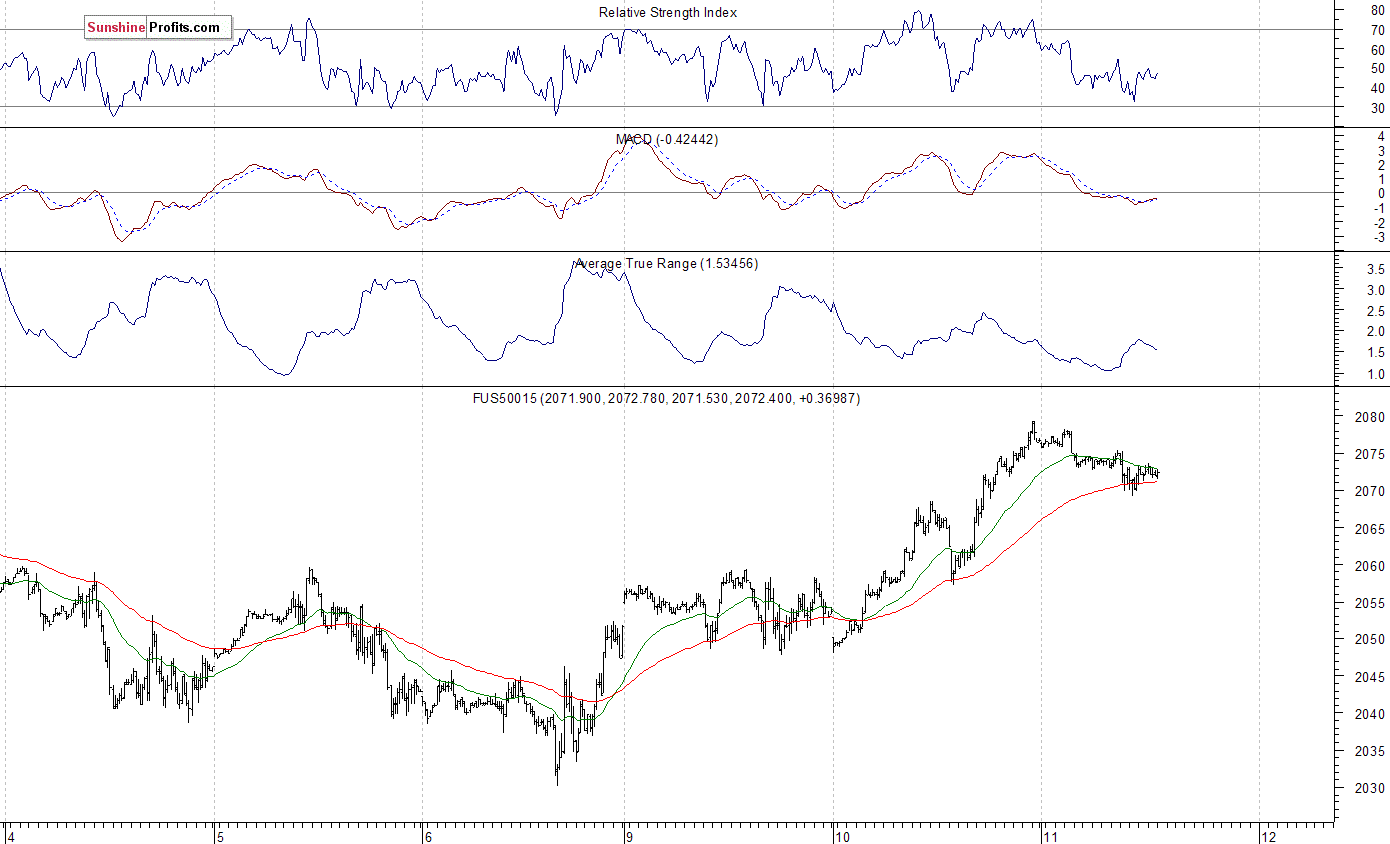This screenshot has width=1390, height=844.
Task: Click the date axis label 12
Action: point(1269,836)
